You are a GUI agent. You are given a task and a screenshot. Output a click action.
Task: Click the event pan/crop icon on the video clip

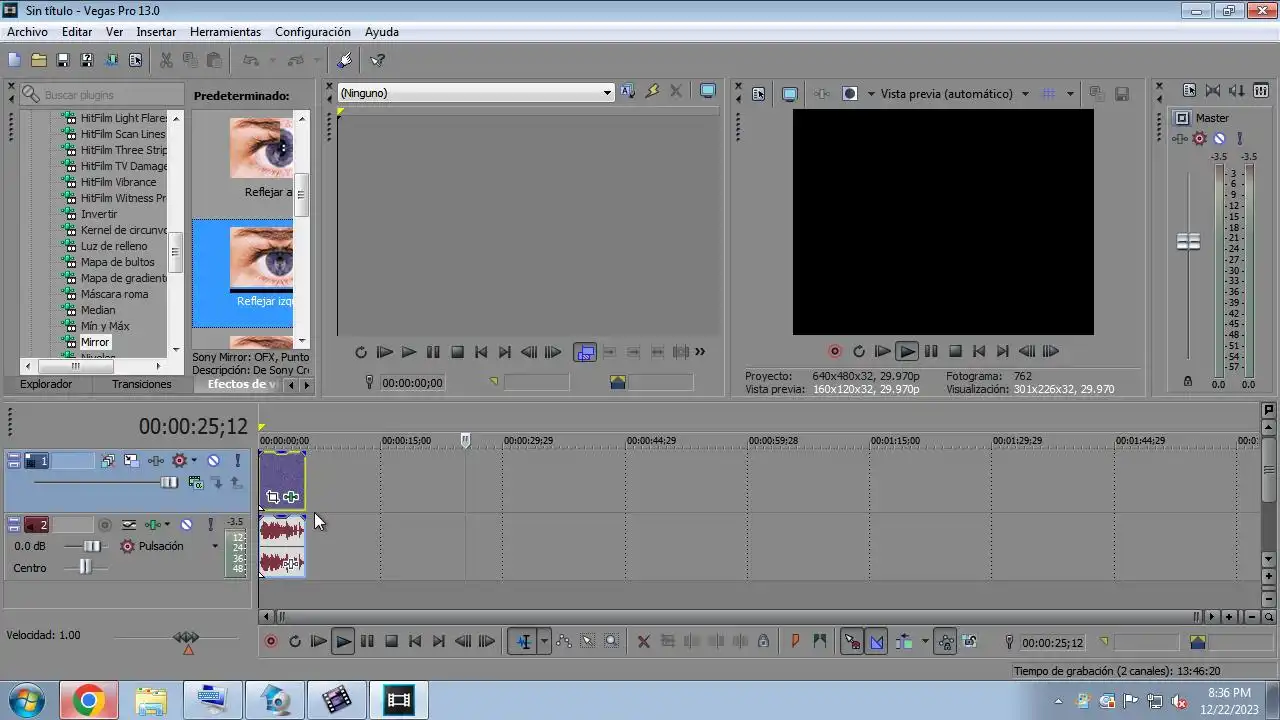click(x=272, y=497)
